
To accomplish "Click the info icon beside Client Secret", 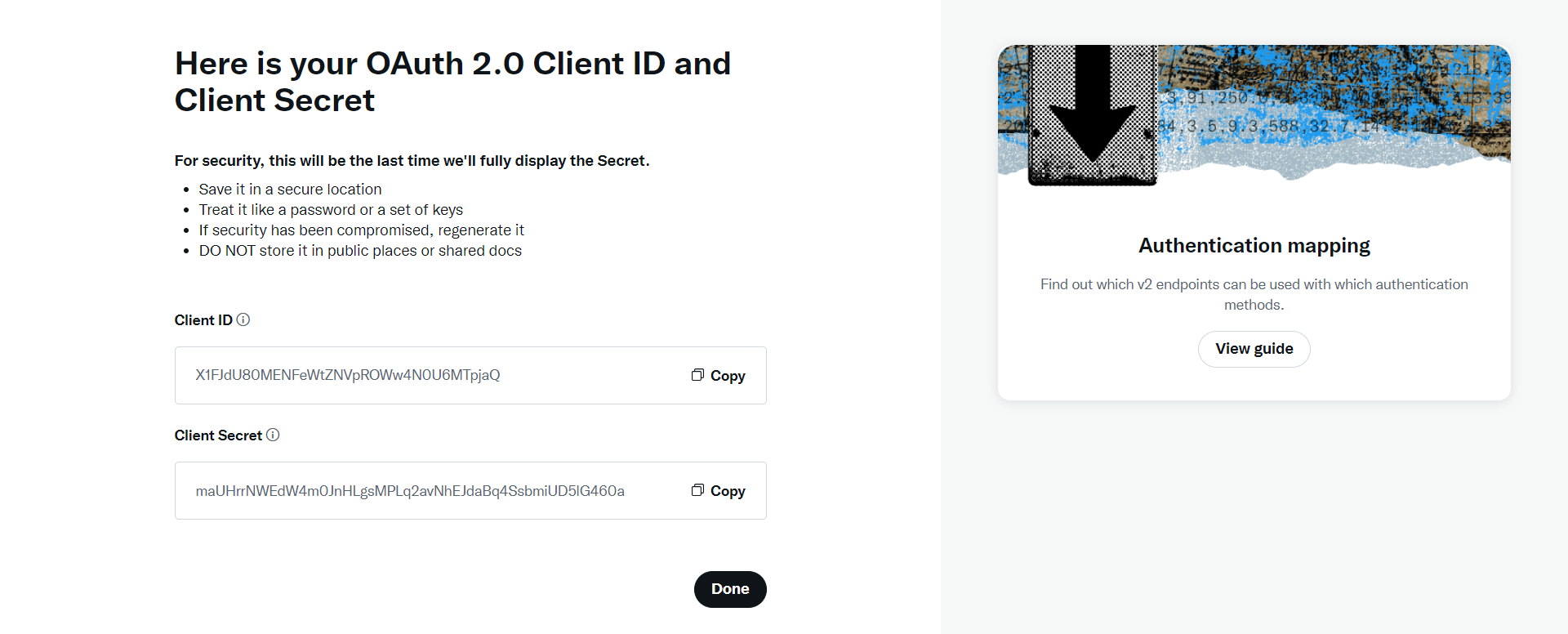I will pos(273,435).
